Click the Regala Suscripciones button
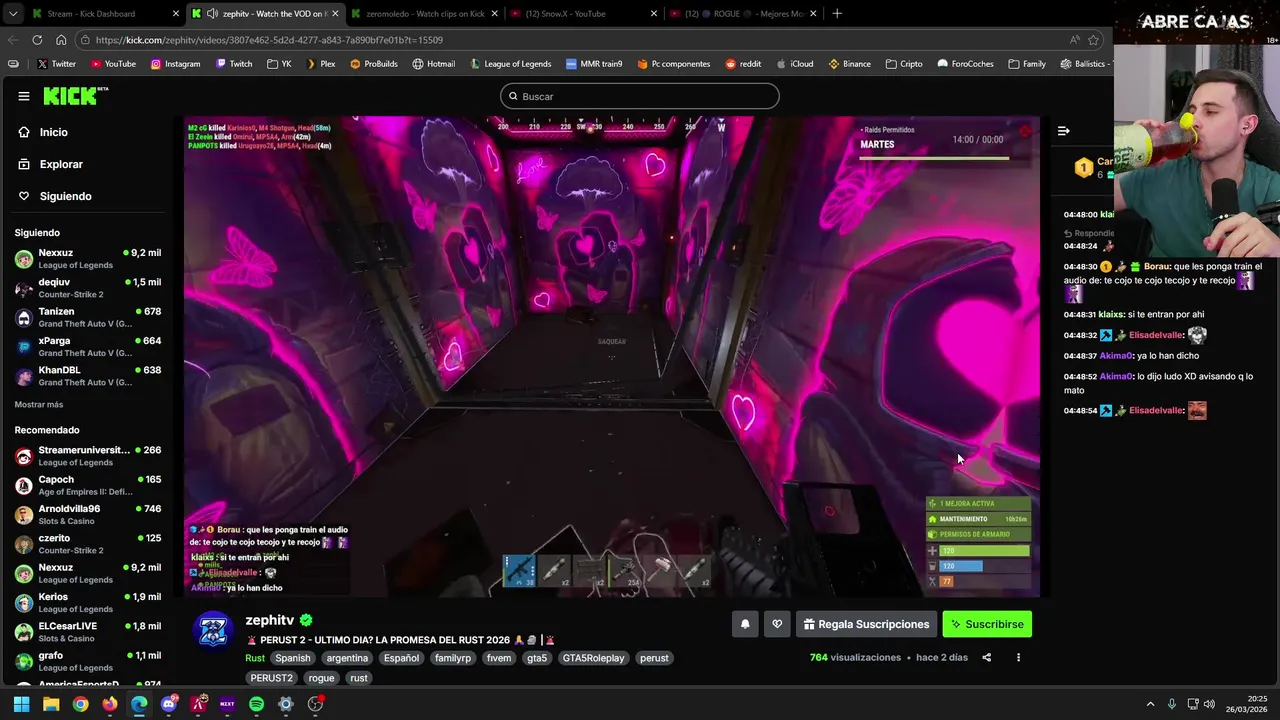The width and height of the screenshot is (1280, 720). 866,624
